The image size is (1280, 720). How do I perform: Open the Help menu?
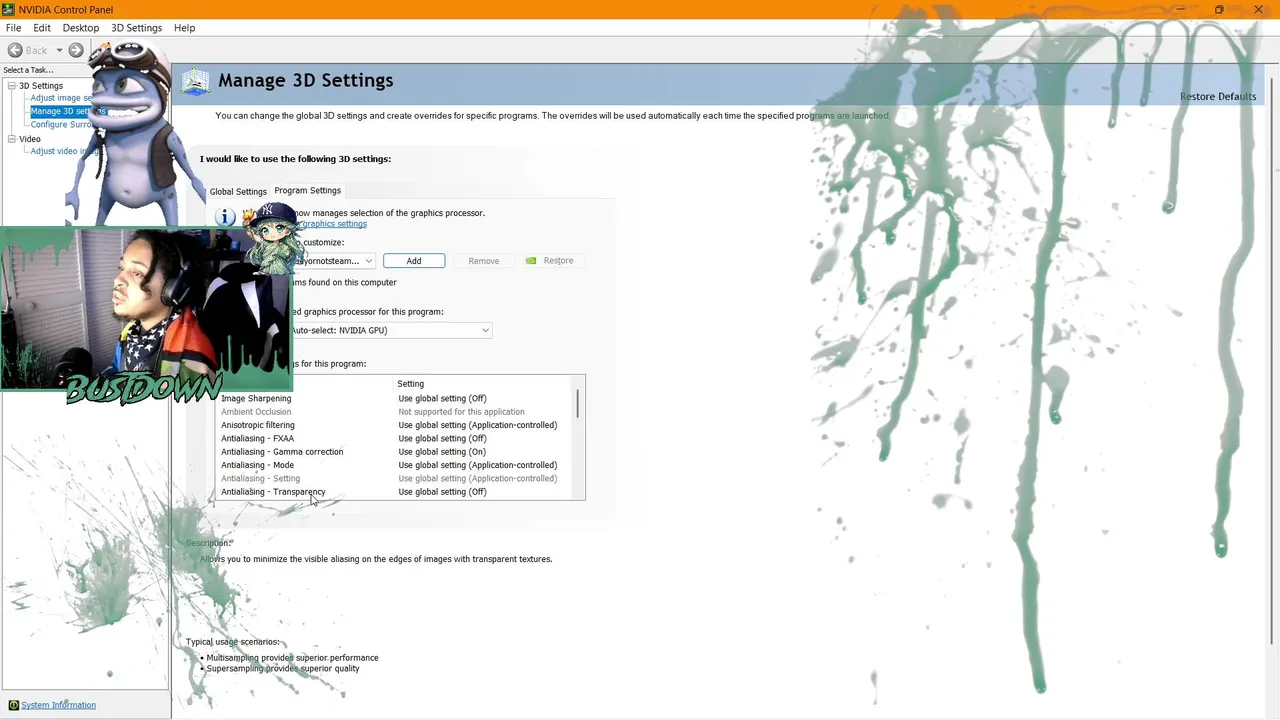184,28
